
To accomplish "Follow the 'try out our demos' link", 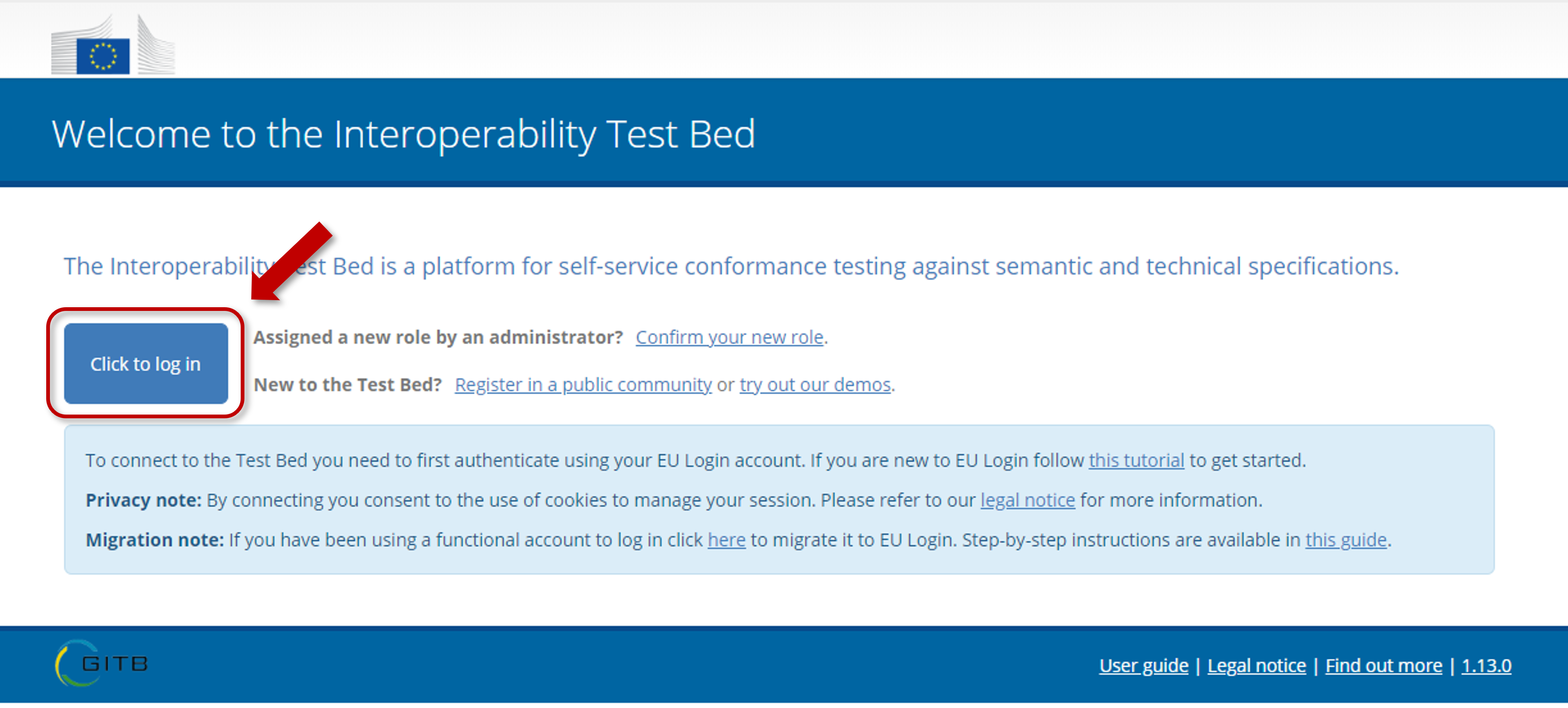I will 815,385.
